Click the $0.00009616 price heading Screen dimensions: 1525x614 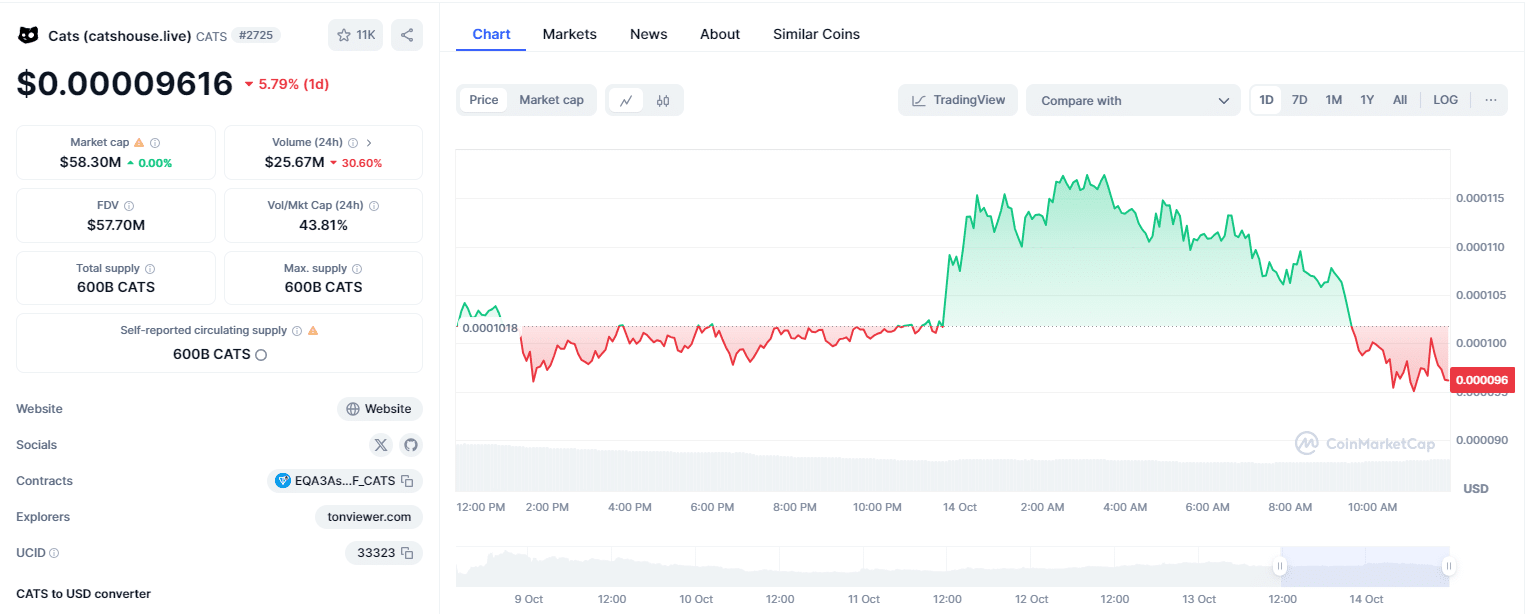point(125,84)
